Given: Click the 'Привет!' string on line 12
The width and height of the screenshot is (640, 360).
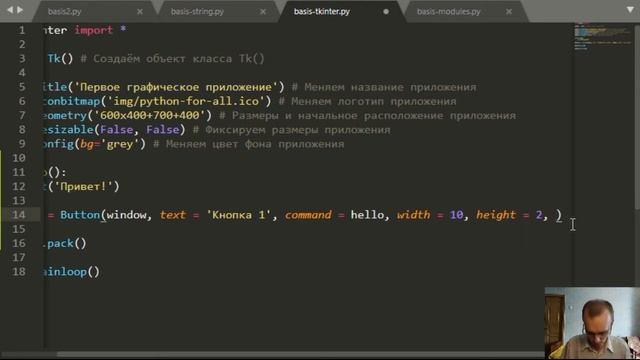Looking at the screenshot, I should [x=83, y=187].
